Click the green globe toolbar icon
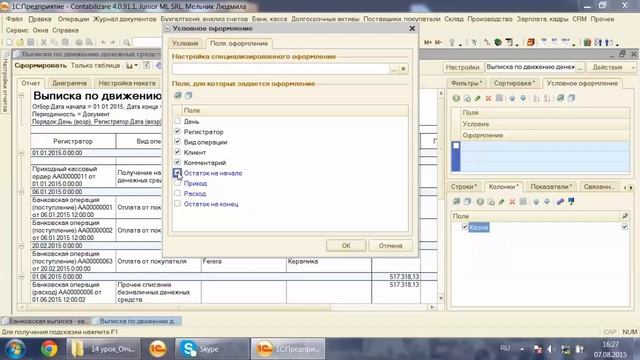 click(x=498, y=42)
